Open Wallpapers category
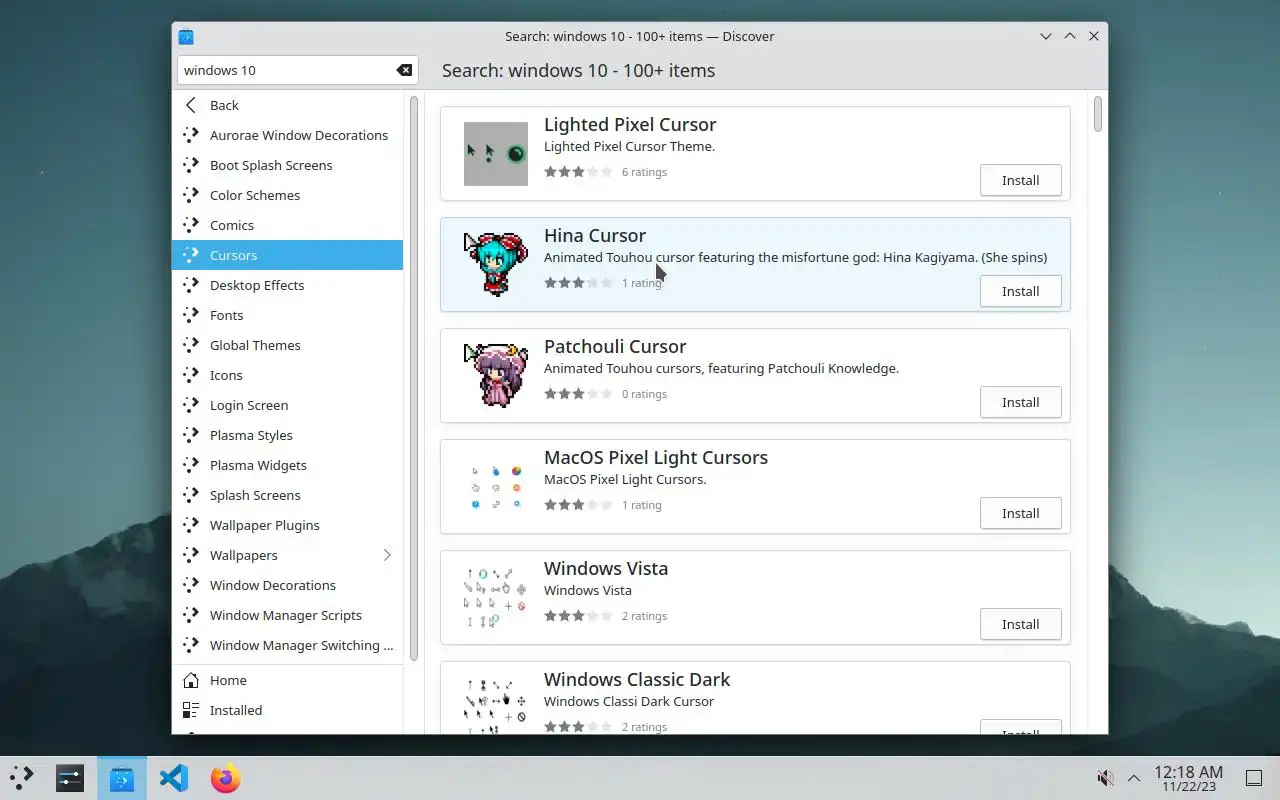This screenshot has width=1280, height=800. (287, 555)
